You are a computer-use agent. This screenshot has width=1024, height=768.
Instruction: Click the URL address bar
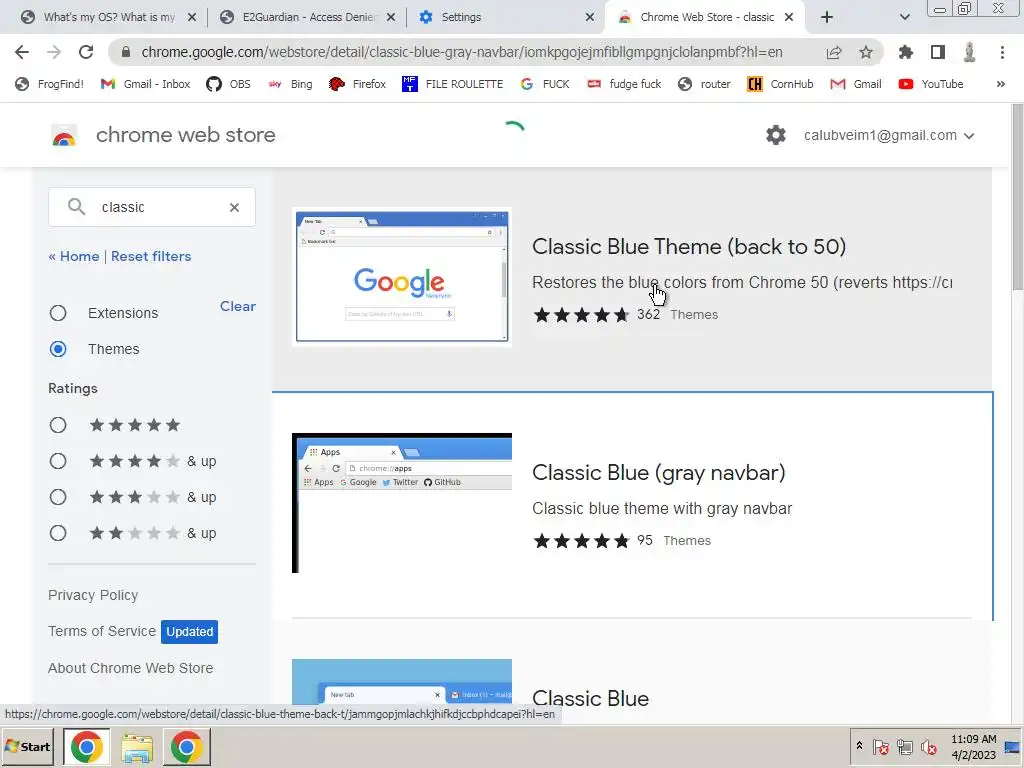pos(462,52)
